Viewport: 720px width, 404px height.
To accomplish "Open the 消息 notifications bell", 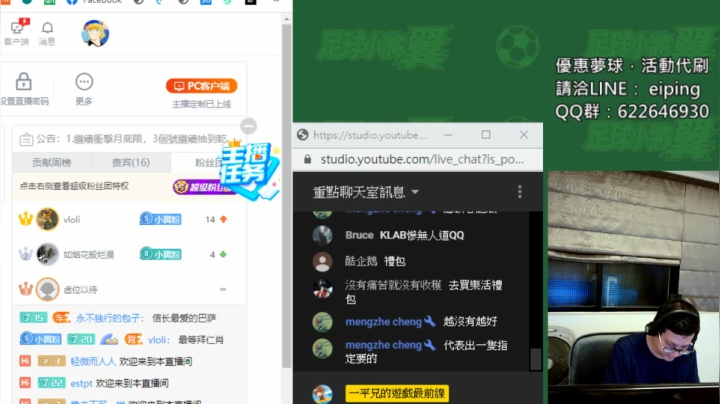I will point(47,33).
